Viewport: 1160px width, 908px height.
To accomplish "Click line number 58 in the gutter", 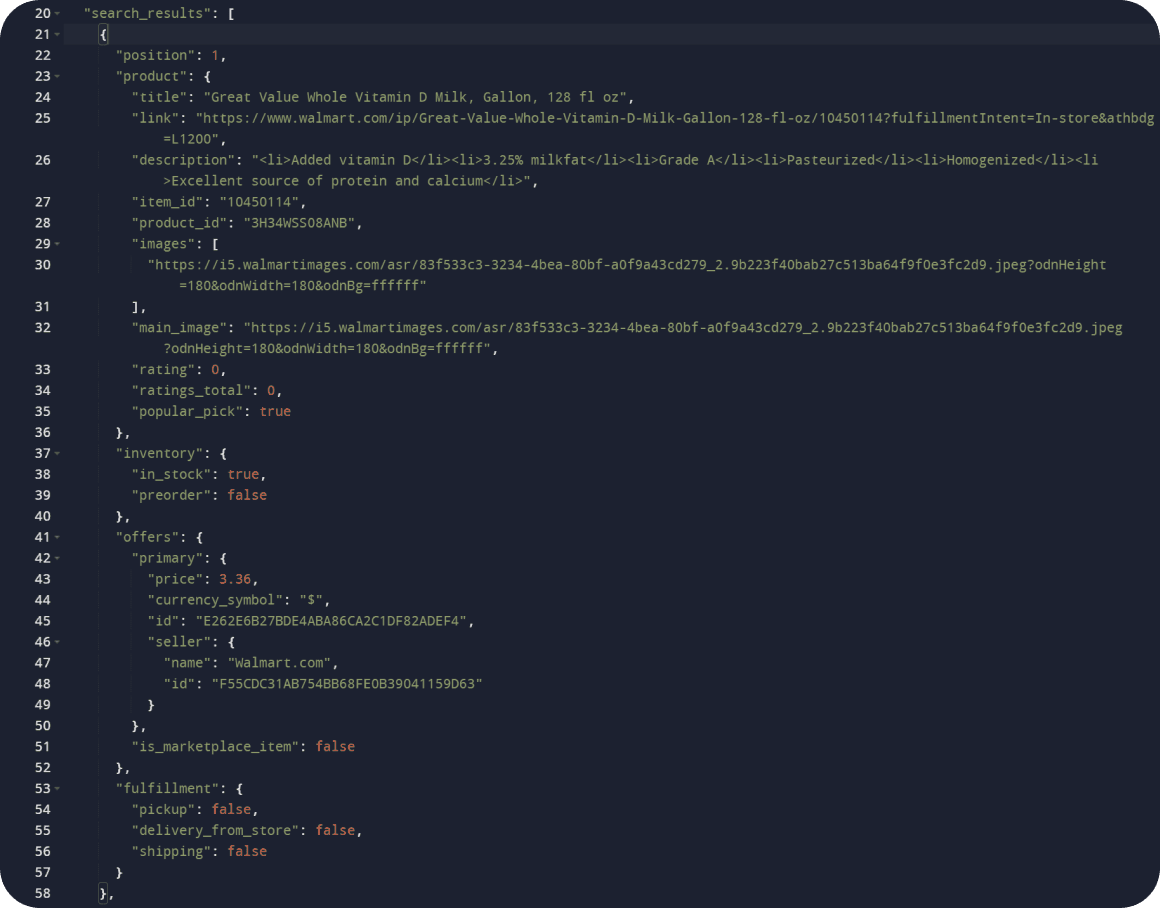I will click(x=43, y=893).
